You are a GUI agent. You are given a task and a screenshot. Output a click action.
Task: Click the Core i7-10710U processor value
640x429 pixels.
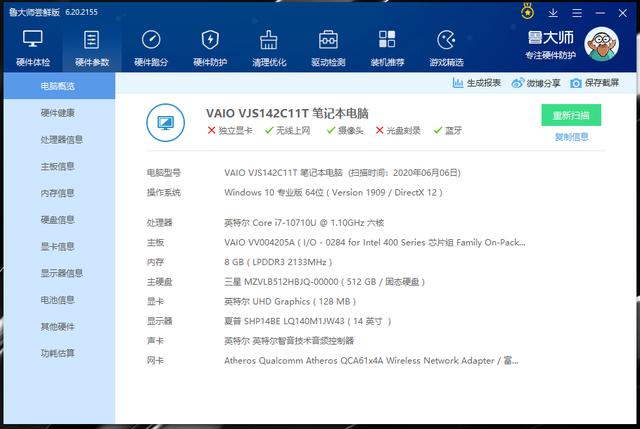click(304, 222)
